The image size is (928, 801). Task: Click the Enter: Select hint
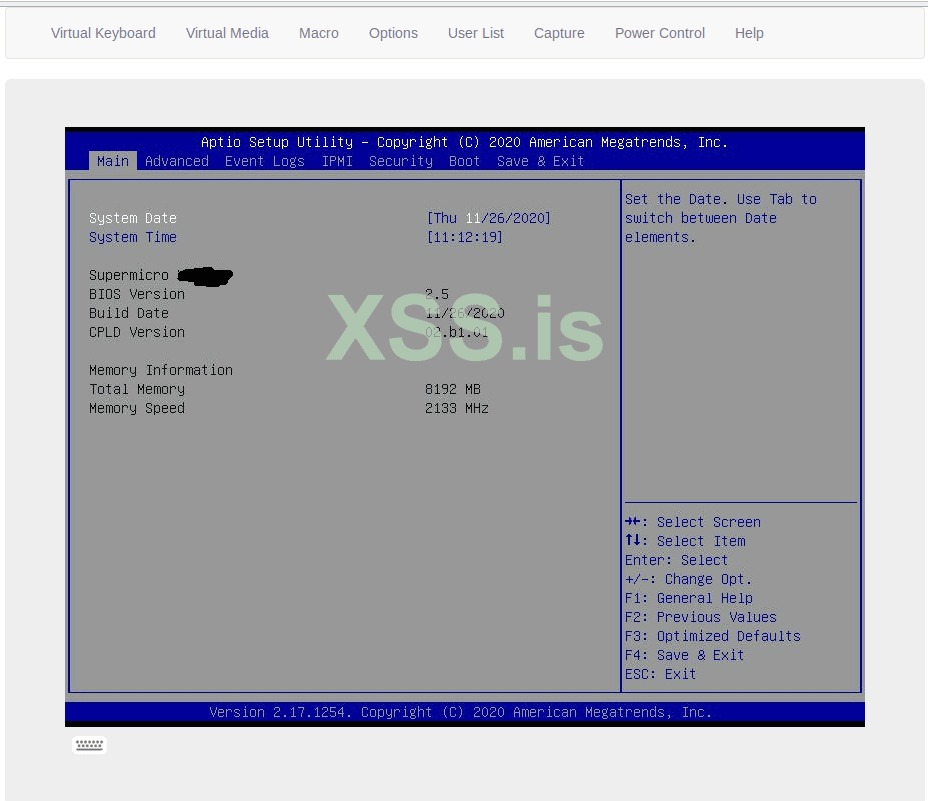[x=676, y=560]
